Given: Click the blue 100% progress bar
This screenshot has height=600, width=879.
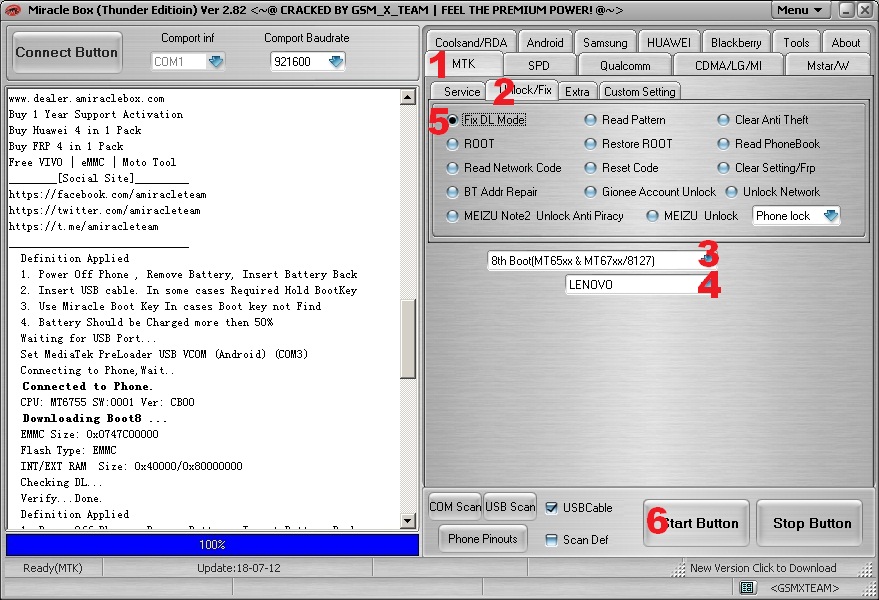Looking at the screenshot, I should [212, 544].
